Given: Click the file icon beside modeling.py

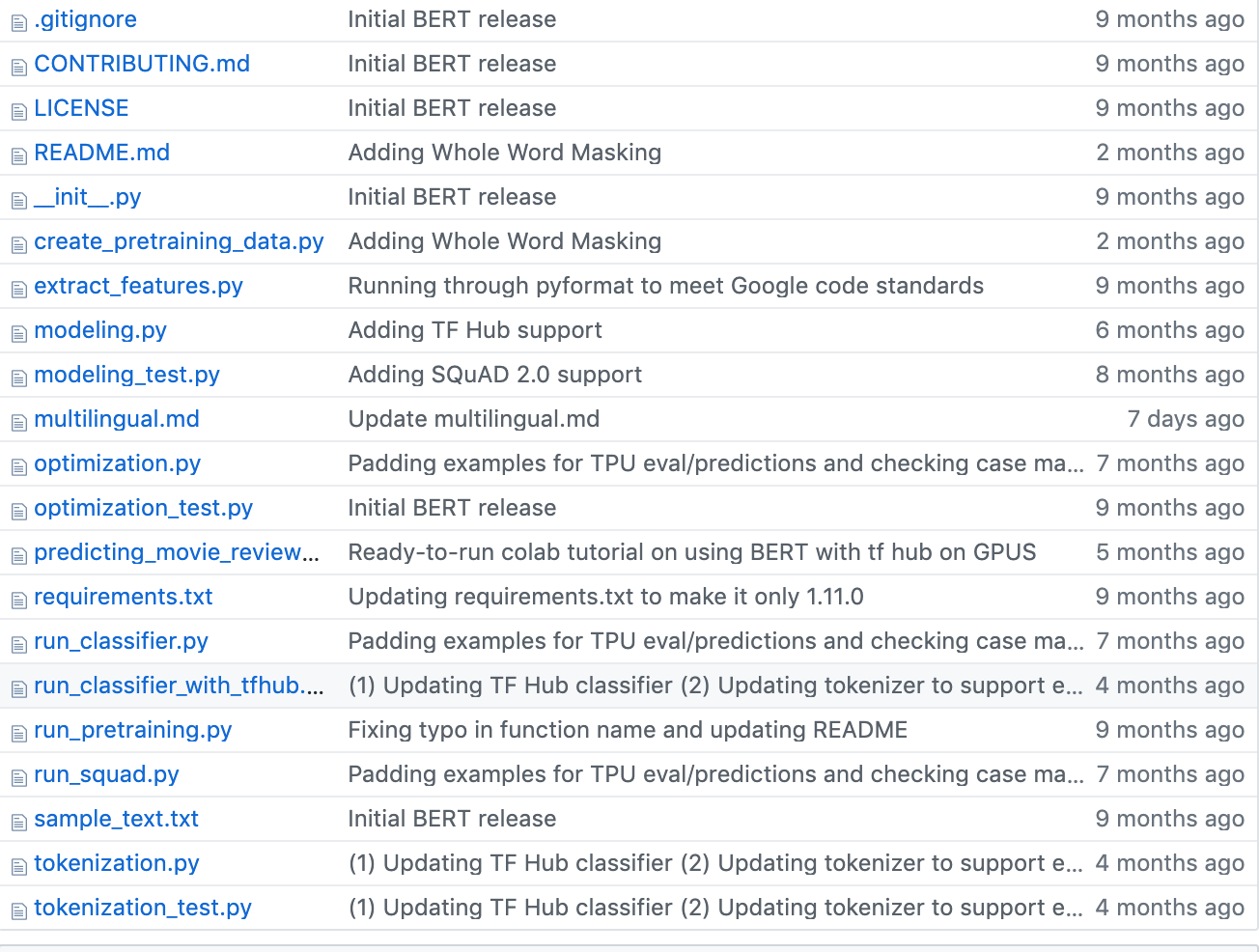Looking at the screenshot, I should click(18, 333).
